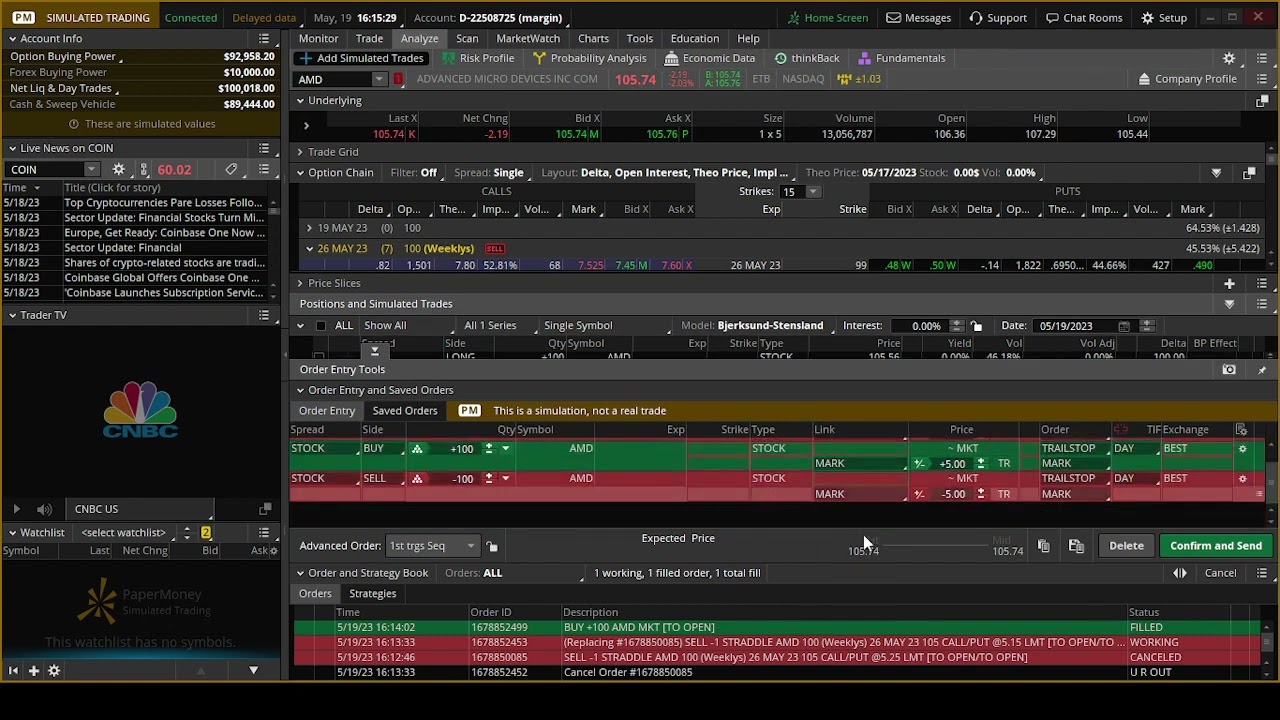Open Saved Orders tab

(405, 411)
